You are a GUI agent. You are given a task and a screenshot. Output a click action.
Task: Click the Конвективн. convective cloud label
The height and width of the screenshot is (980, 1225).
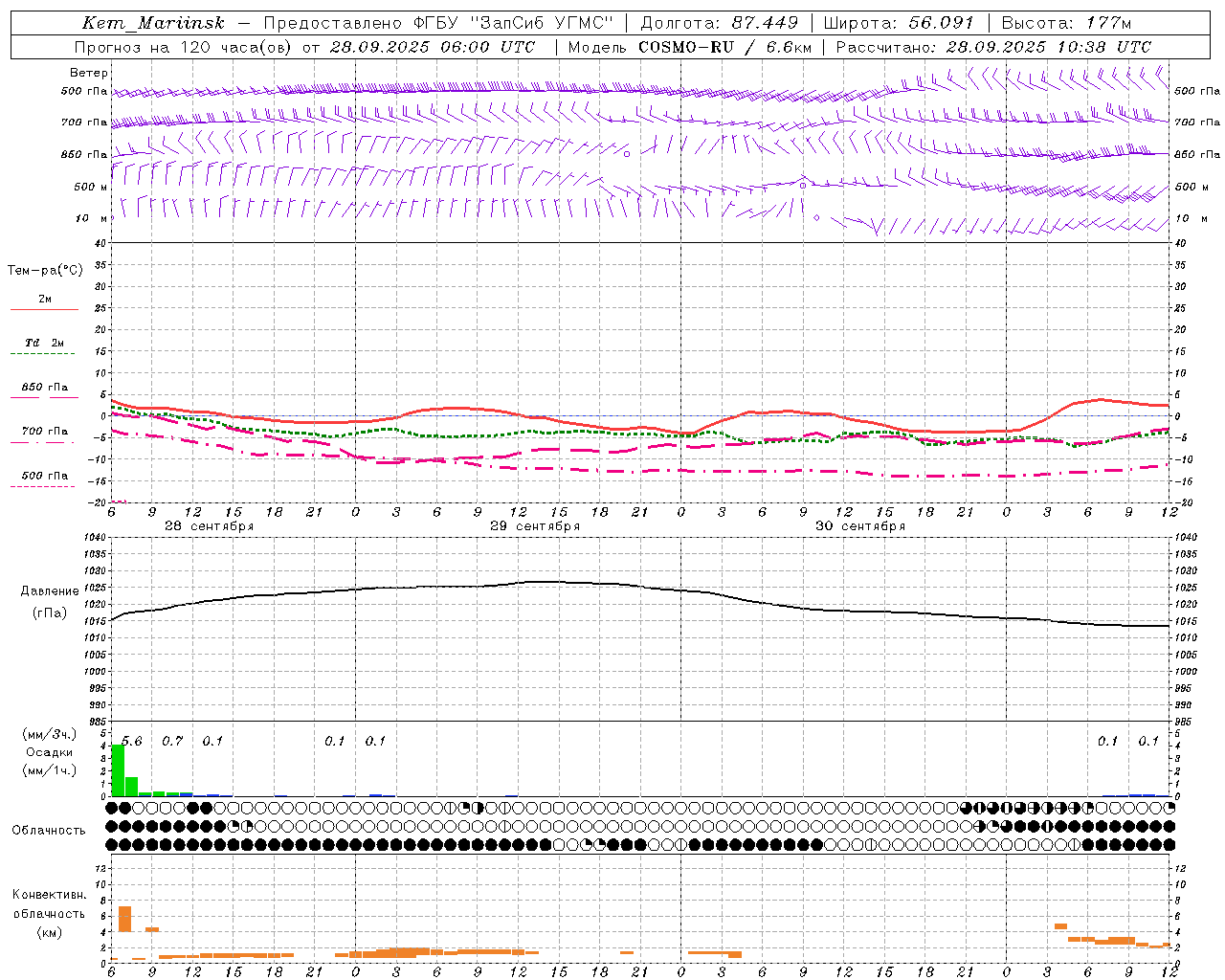tap(50, 895)
